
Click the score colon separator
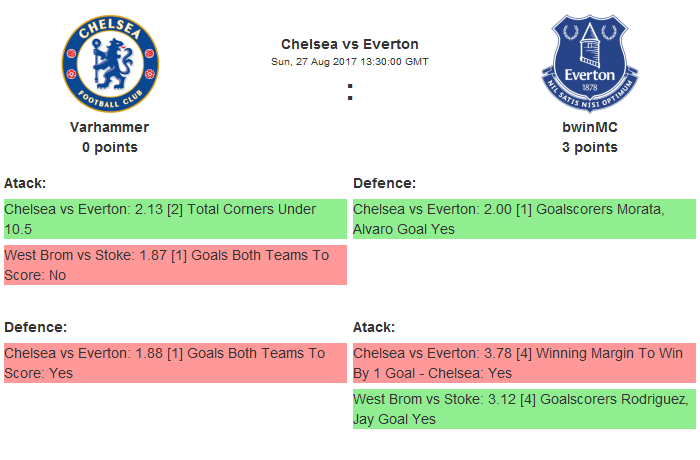(x=350, y=92)
